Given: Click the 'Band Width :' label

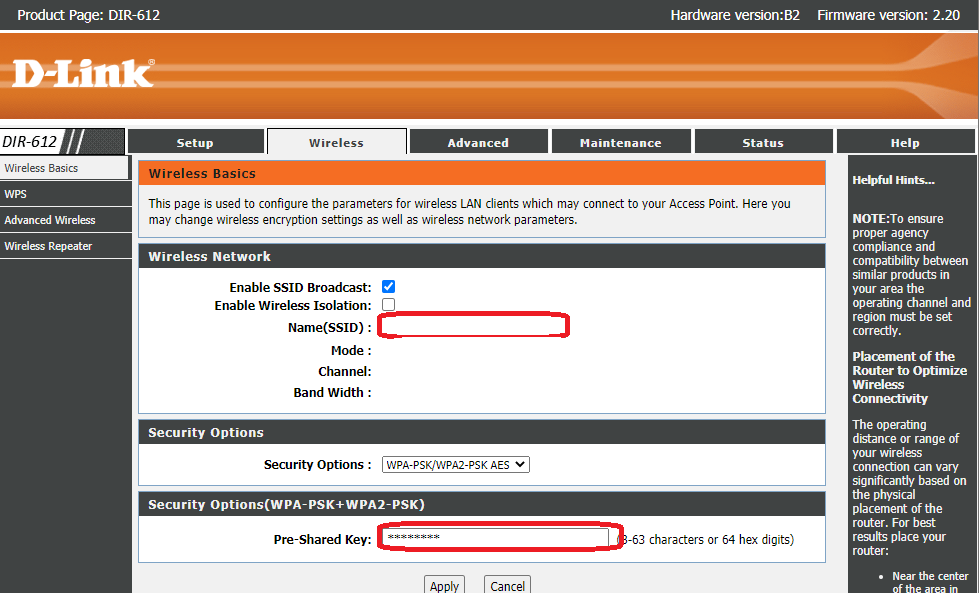Looking at the screenshot, I should click(x=332, y=393).
